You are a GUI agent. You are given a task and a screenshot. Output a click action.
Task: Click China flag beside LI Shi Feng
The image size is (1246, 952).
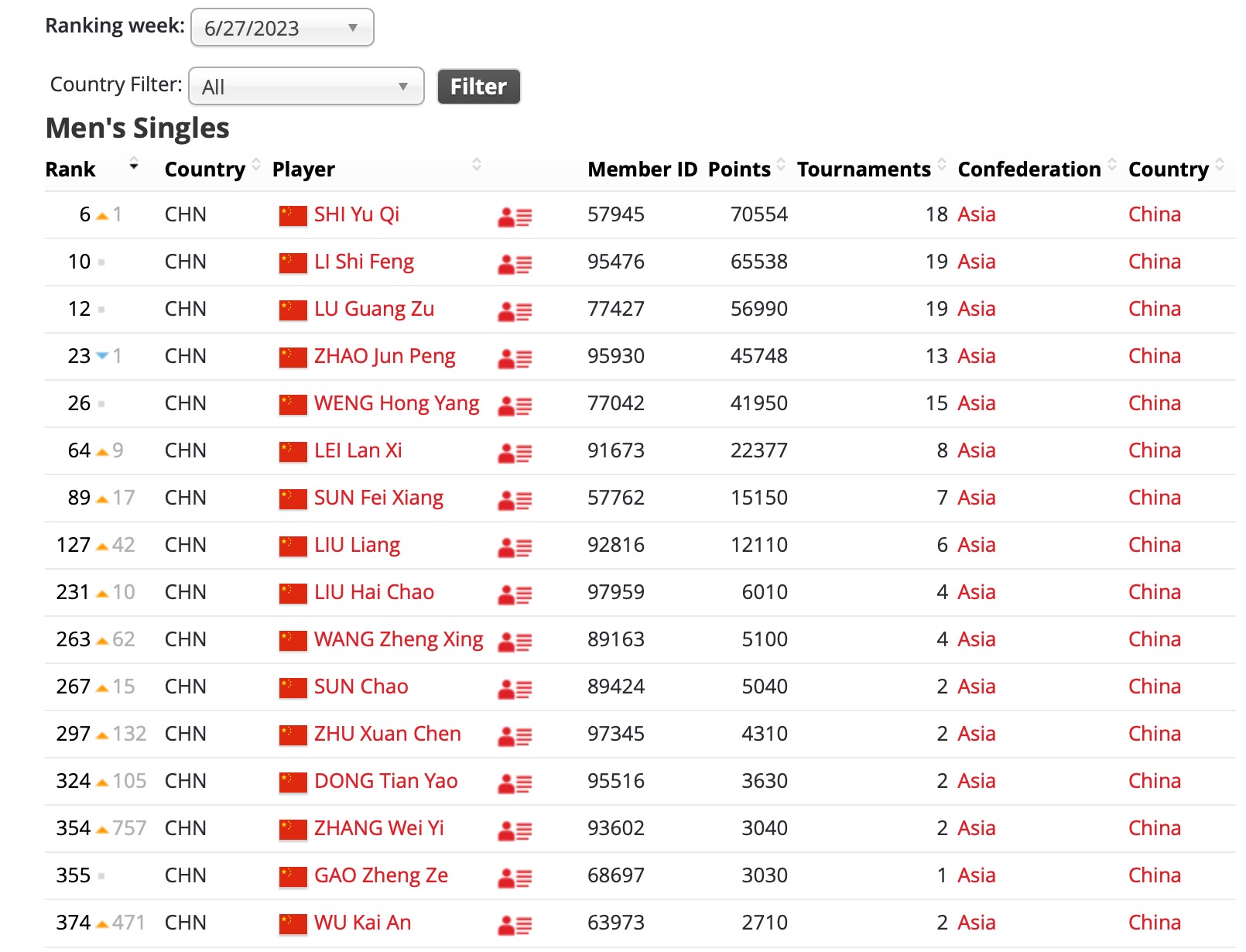293,263
